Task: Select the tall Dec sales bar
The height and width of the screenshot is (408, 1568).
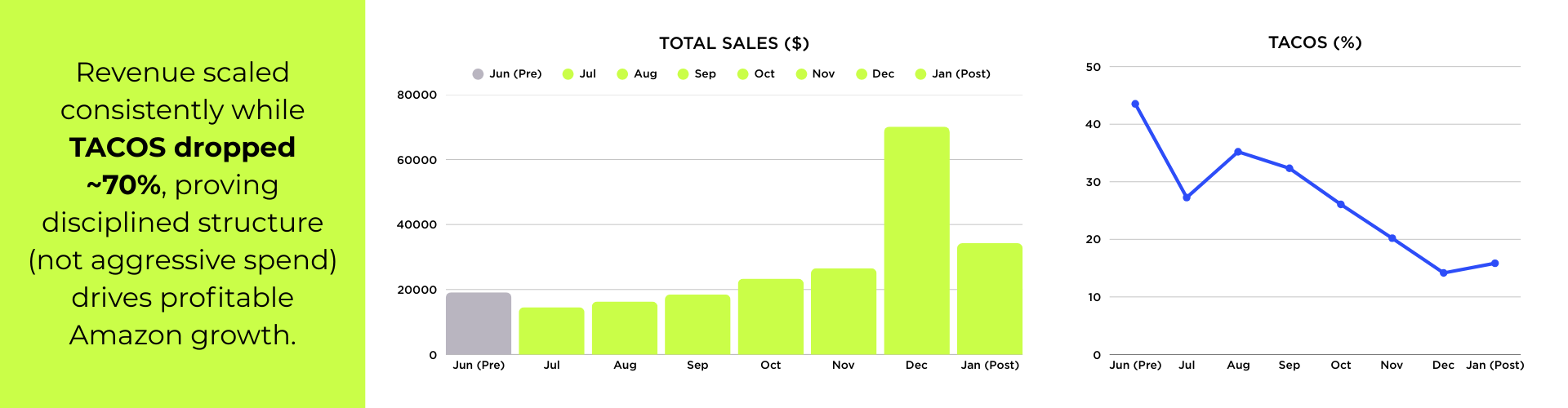Action: click(916, 241)
